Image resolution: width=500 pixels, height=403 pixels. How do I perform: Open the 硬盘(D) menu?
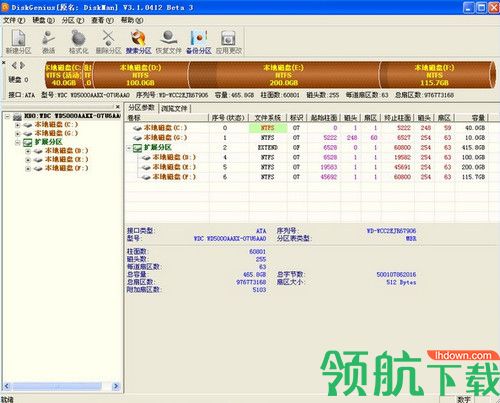click(x=43, y=20)
